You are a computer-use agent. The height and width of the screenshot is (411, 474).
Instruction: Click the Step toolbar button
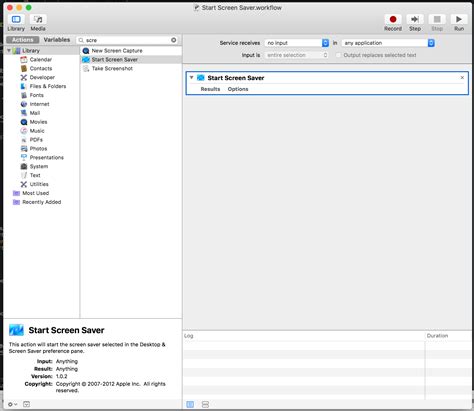(415, 23)
